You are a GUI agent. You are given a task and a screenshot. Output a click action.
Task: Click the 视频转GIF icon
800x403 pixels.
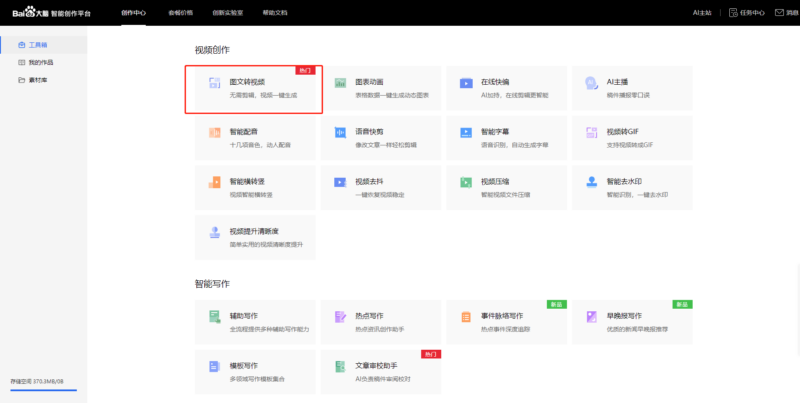point(591,133)
